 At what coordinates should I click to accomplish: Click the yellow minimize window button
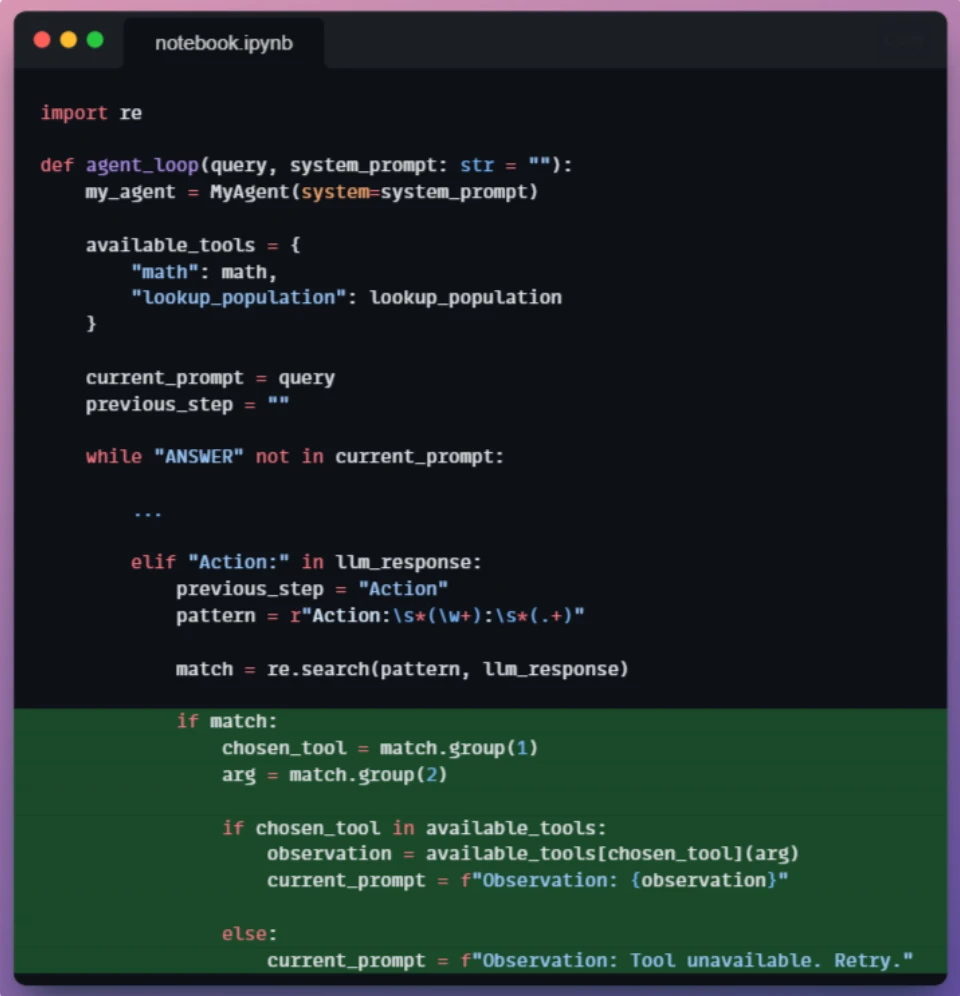pos(69,40)
